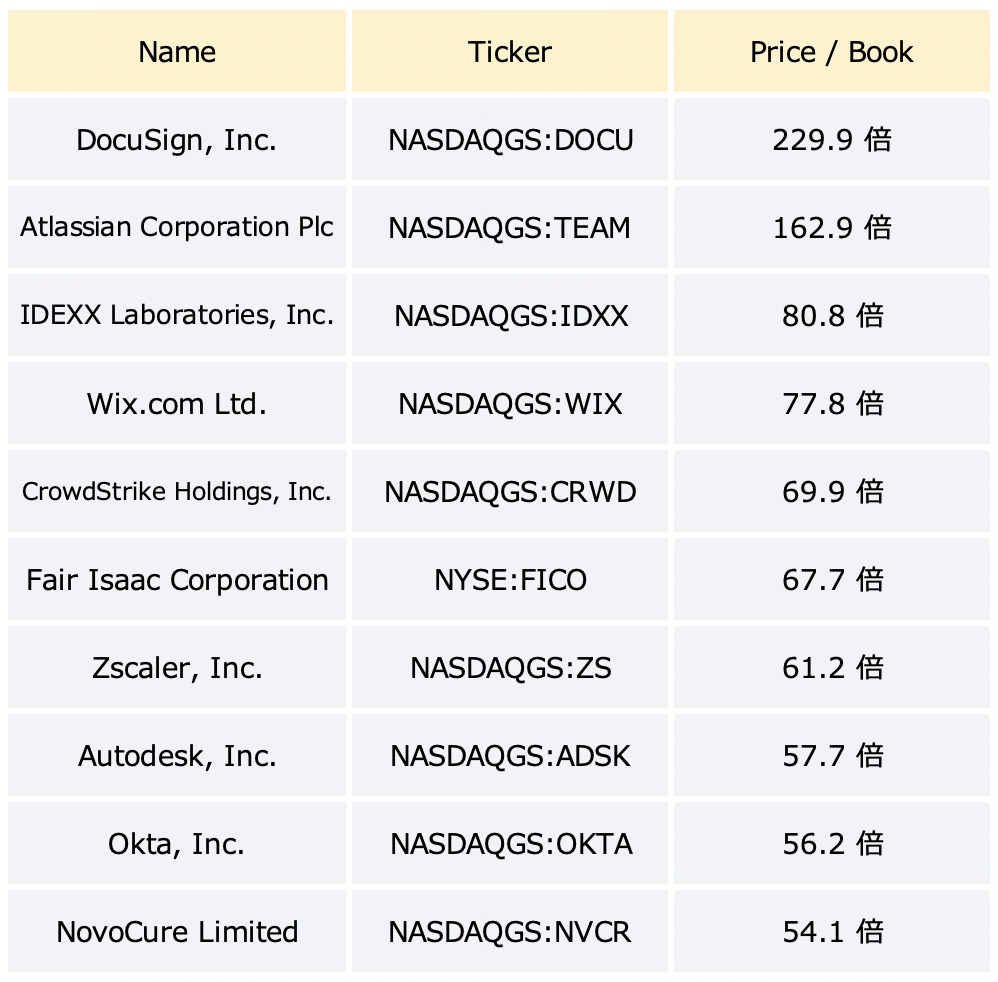Select the NASDAQGS:ADSK ticker cell

[510, 756]
